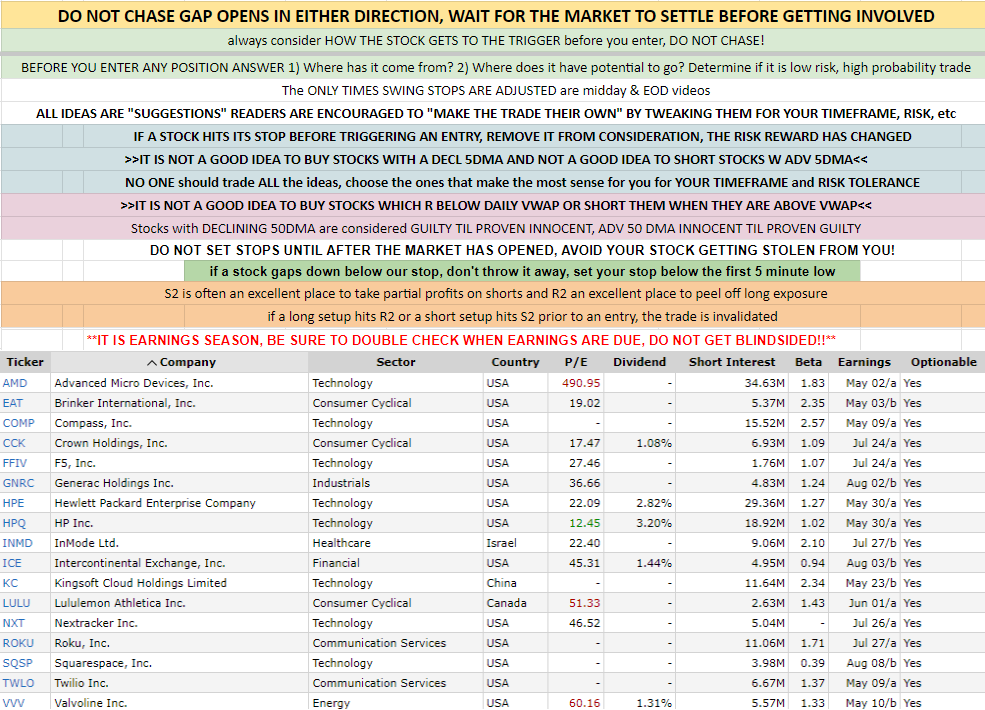This screenshot has height=710, width=985.
Task: Sort table by Dividend column header
Action: coord(639,362)
